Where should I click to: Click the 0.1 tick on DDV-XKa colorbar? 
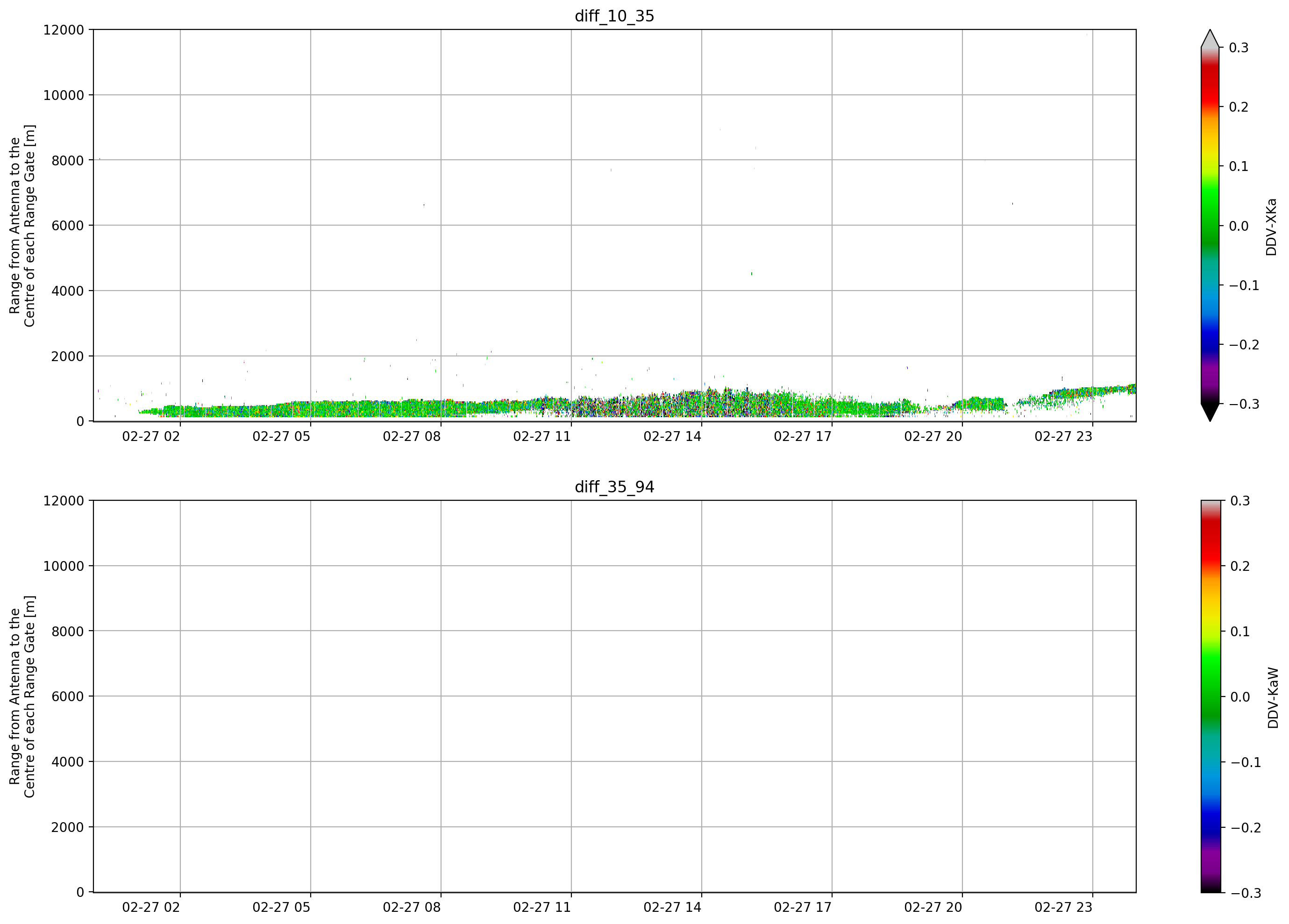click(x=1239, y=166)
